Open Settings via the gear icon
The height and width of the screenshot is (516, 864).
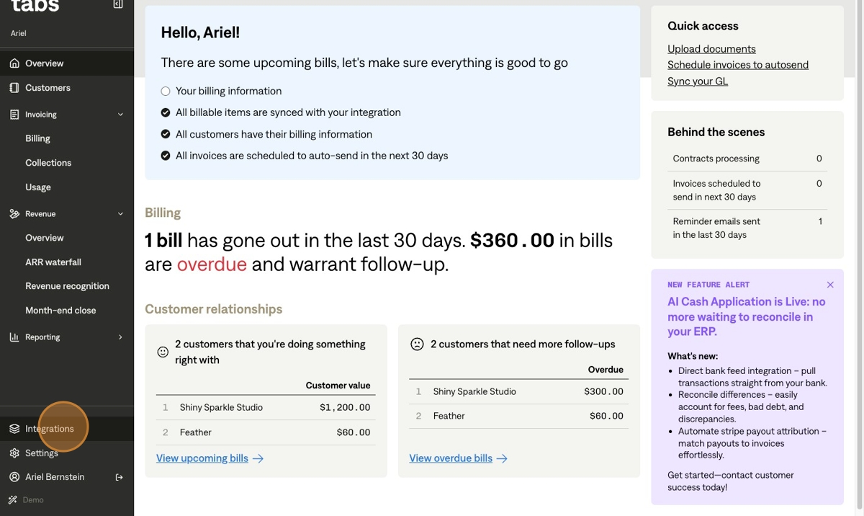14,453
